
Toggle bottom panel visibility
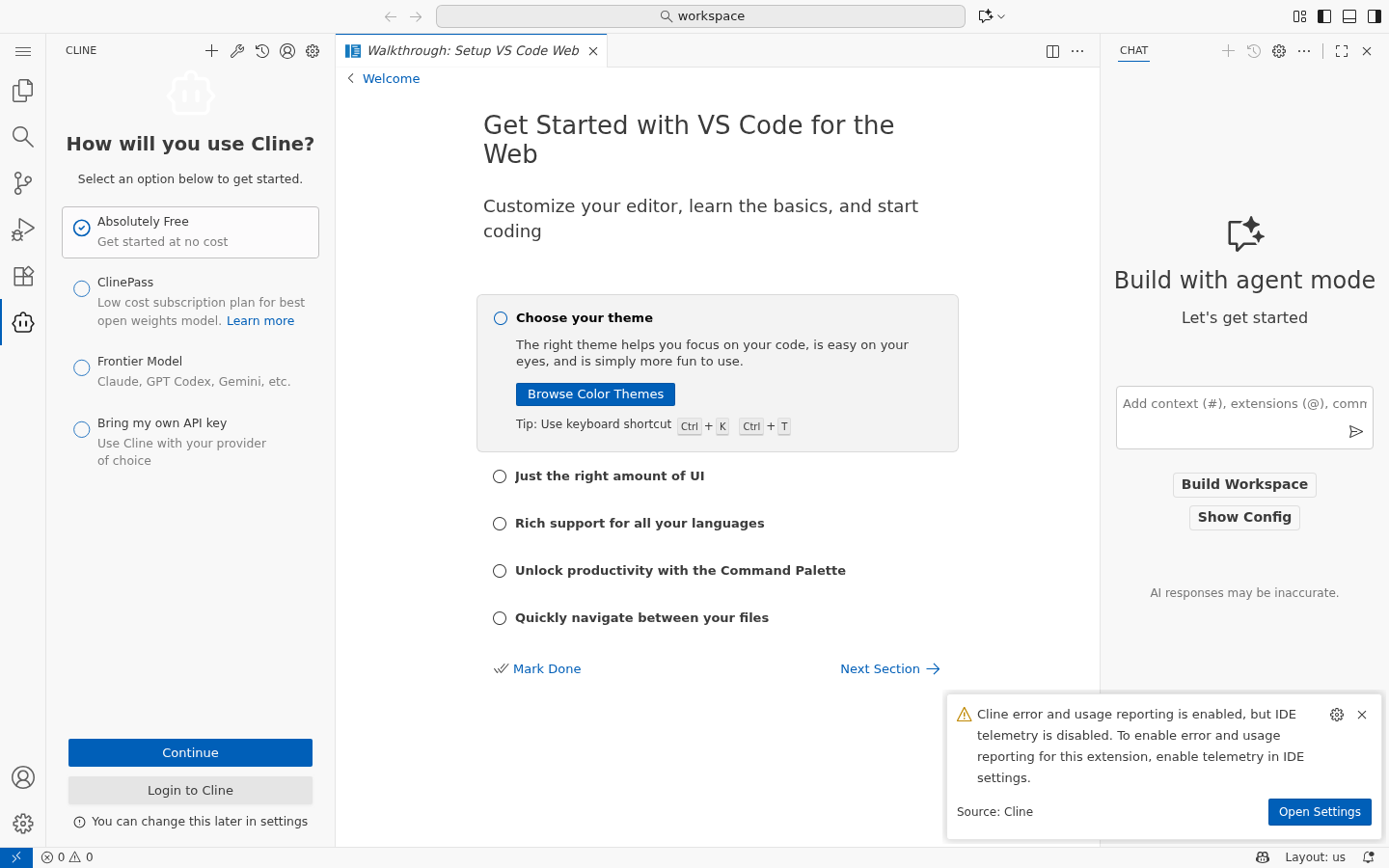[x=1349, y=16]
